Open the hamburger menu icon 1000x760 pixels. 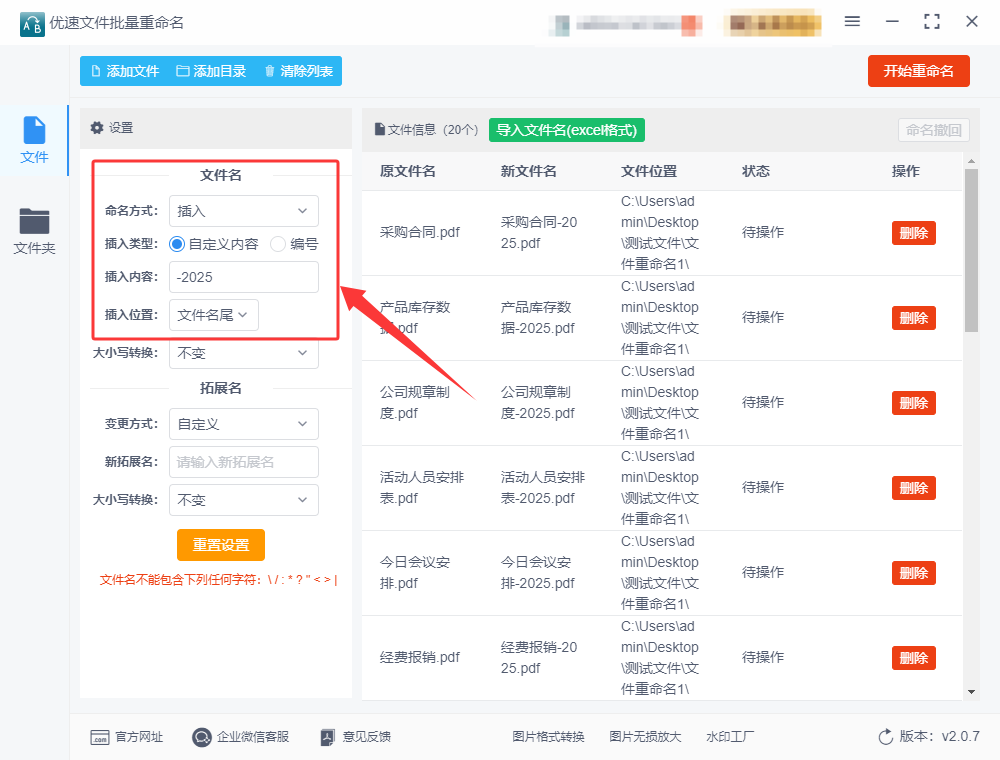pos(852,22)
